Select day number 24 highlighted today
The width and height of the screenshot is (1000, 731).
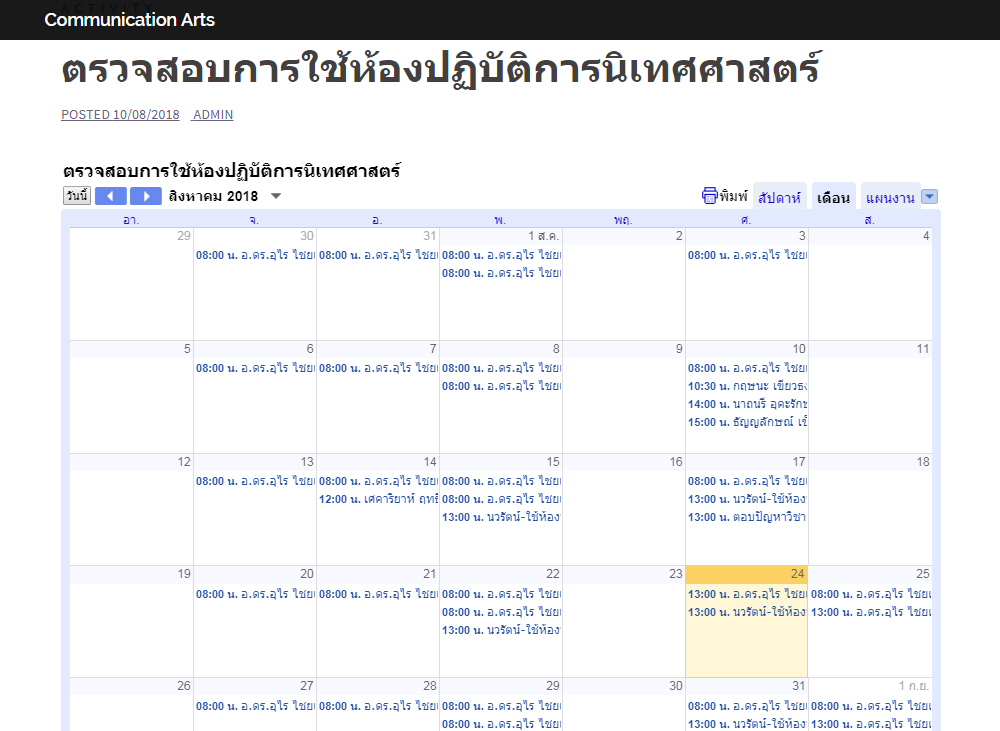(797, 573)
